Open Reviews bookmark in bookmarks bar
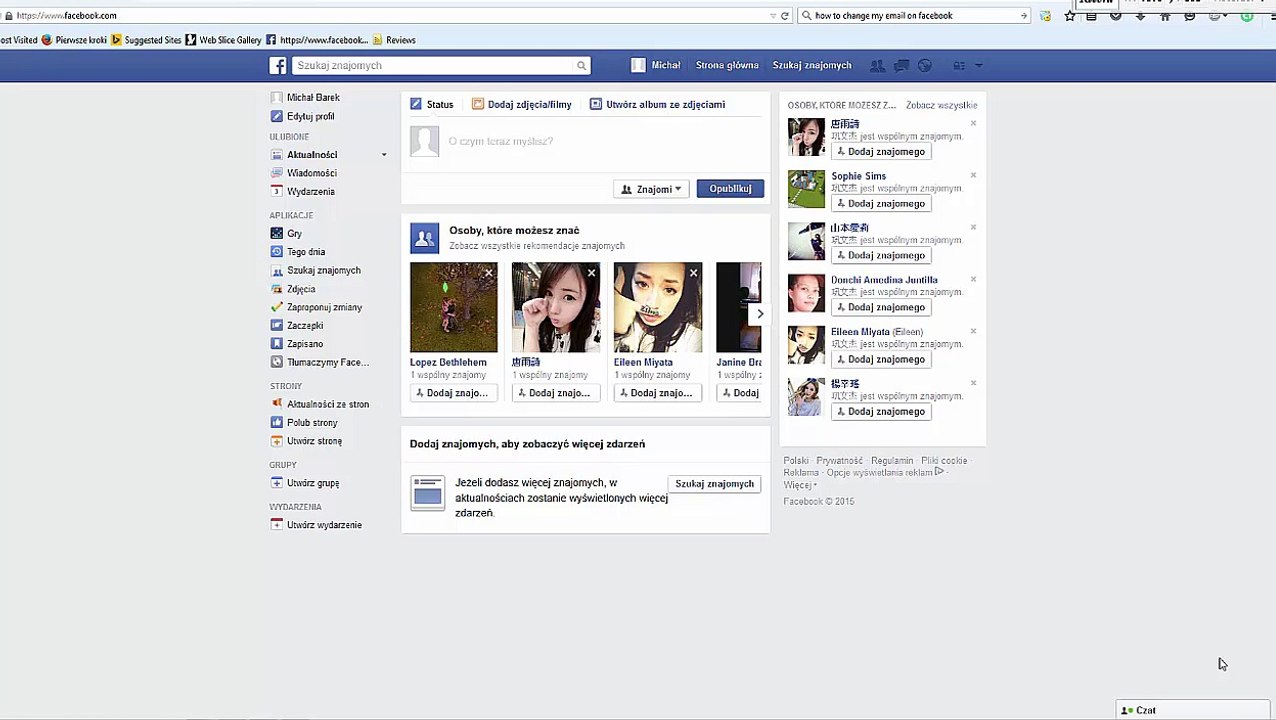The image size is (1276, 720). 394,40
